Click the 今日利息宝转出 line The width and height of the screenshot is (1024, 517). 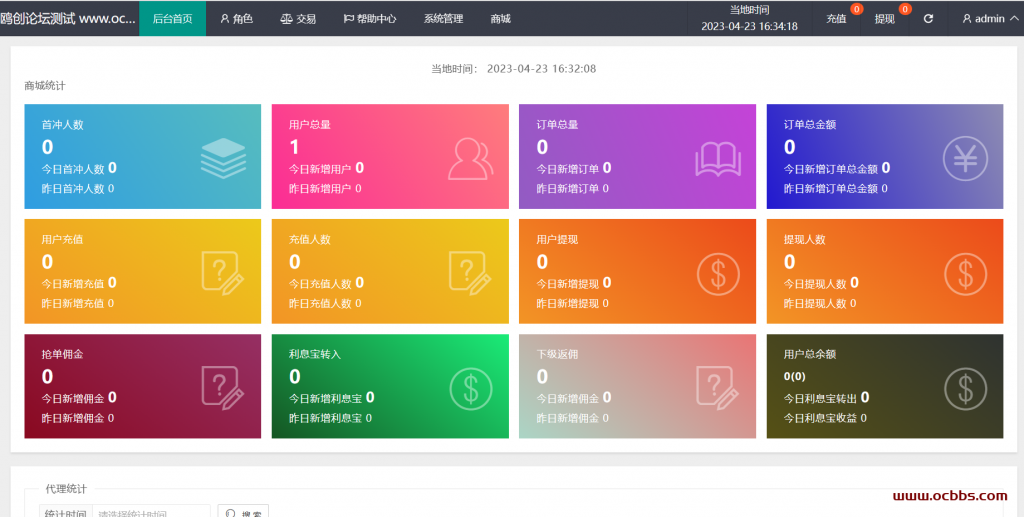pyautogui.click(x=826, y=398)
